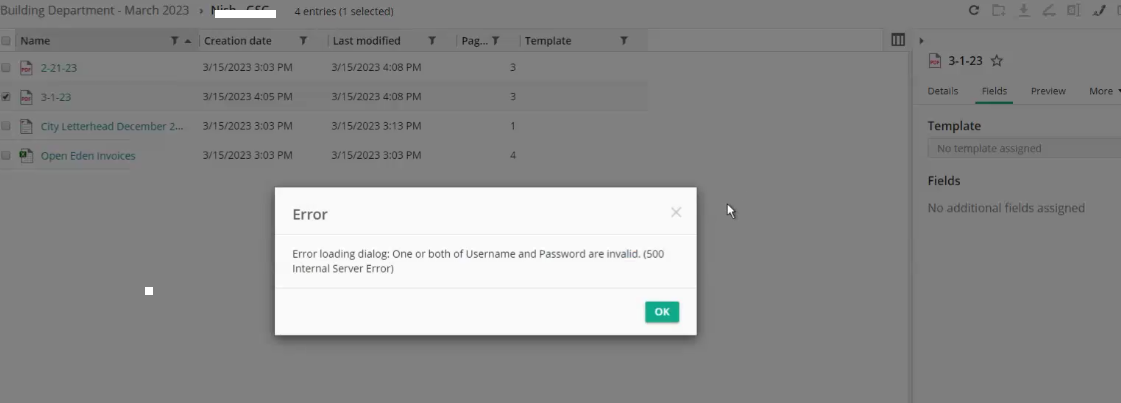Toggle the select-all header checkbox
This screenshot has height=403, width=1121.
6,41
